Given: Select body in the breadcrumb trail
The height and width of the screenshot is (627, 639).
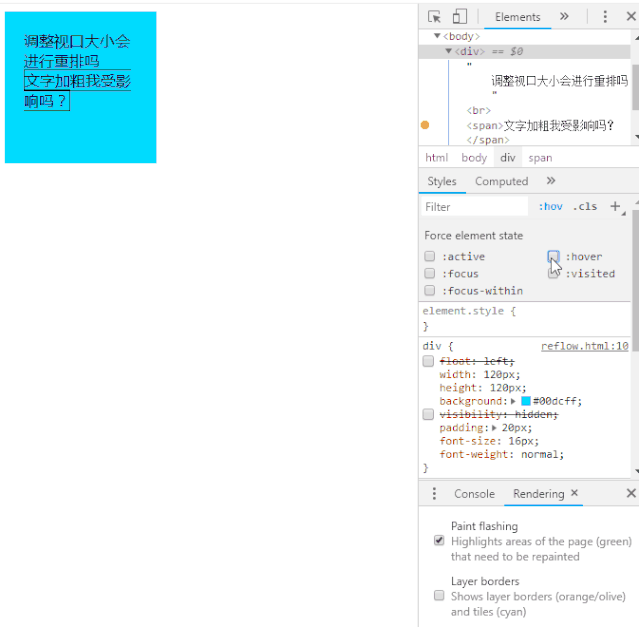Looking at the screenshot, I should click(x=474, y=158).
